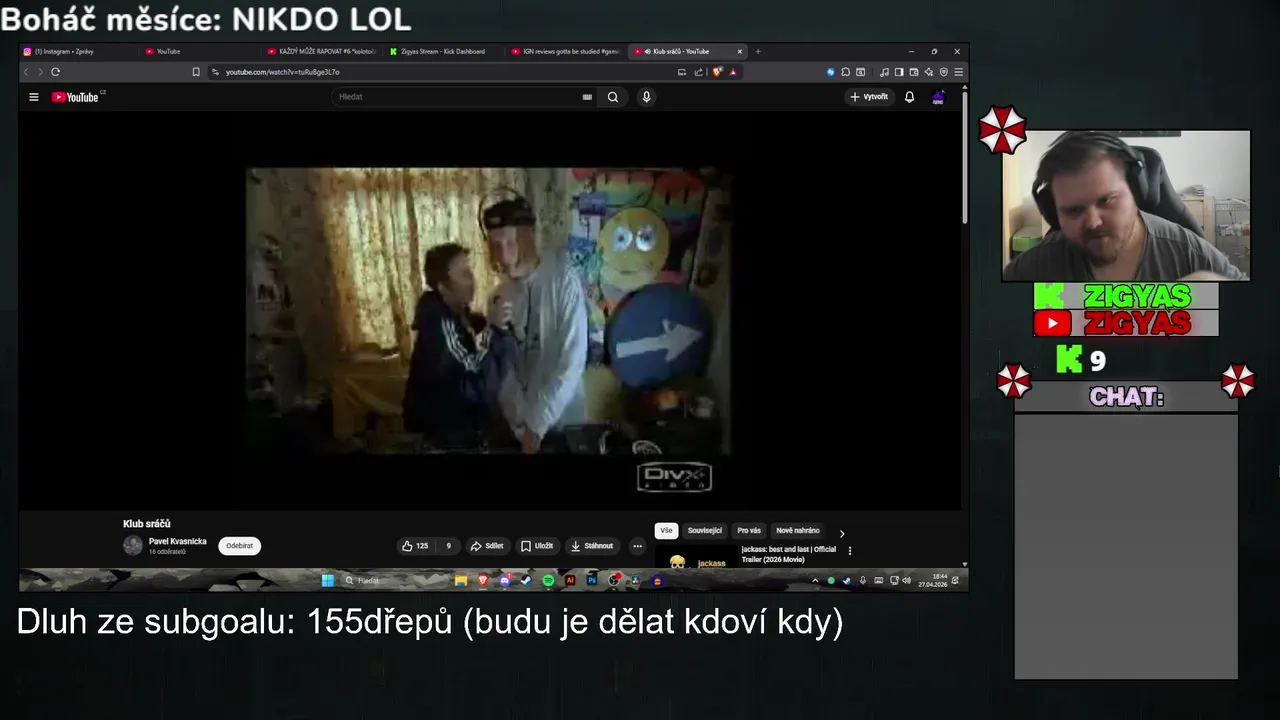Share the page via the address bar share icon
Image resolution: width=1280 pixels, height=720 pixels.
698,72
